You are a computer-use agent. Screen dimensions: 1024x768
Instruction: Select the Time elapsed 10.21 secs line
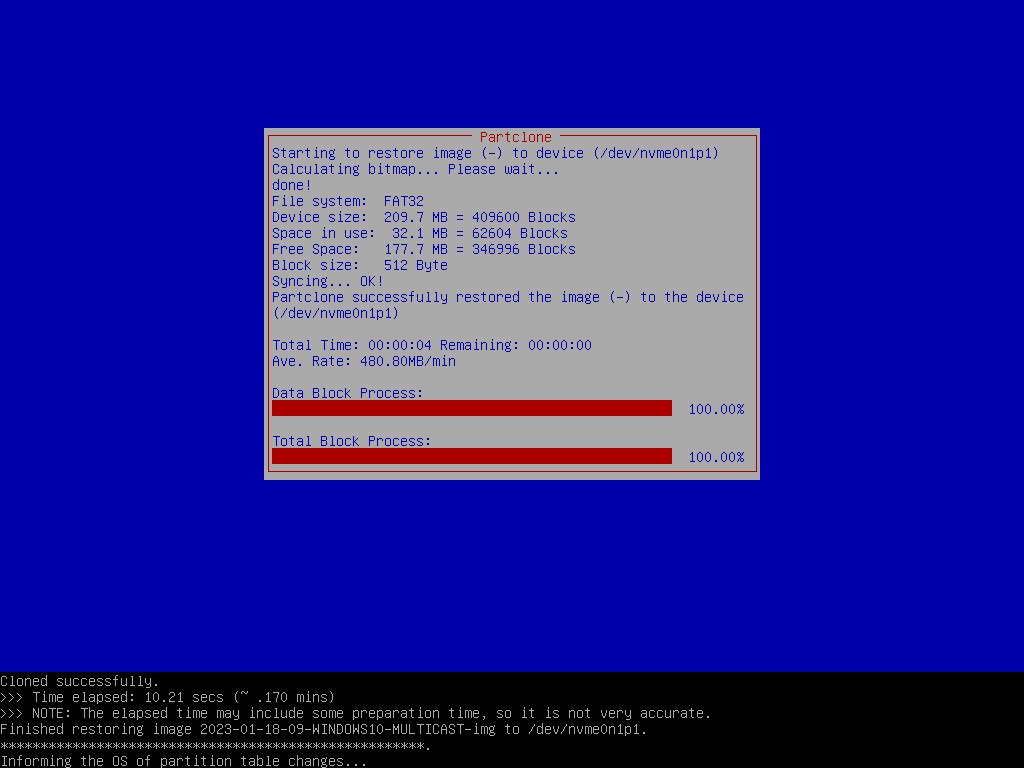pos(168,697)
